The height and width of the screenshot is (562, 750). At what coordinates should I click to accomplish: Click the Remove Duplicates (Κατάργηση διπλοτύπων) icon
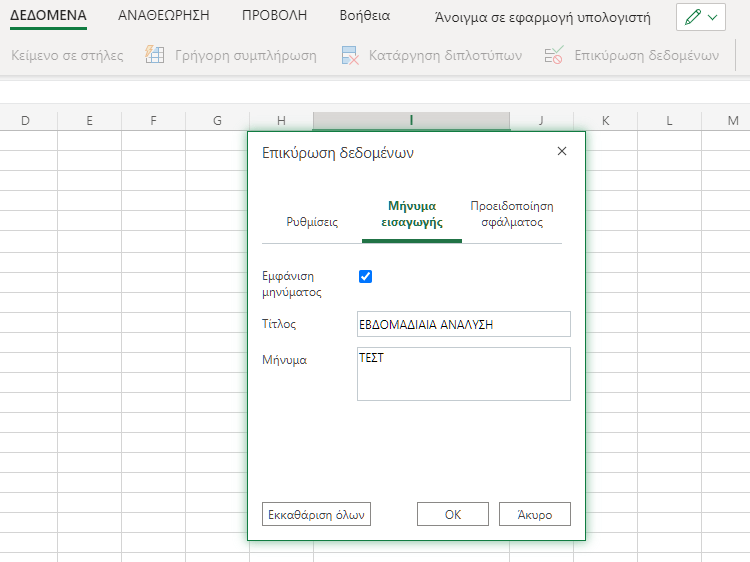tap(349, 55)
